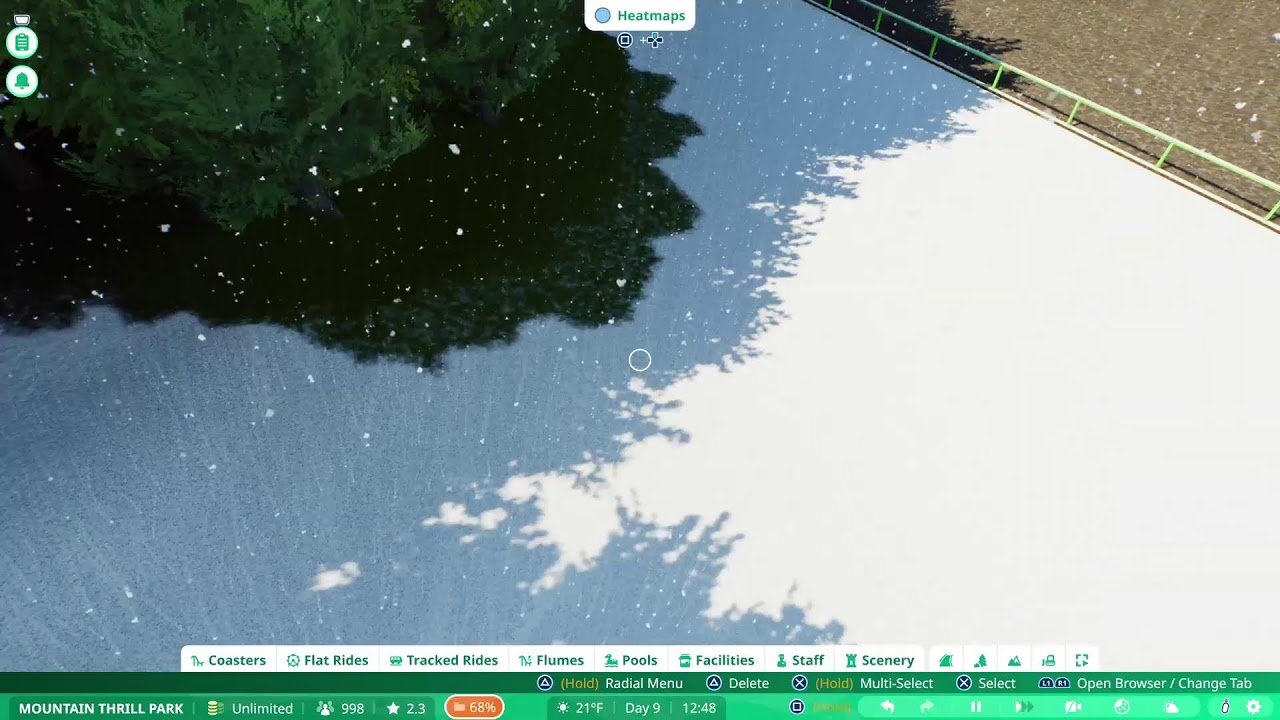
Task: View park rating 2.3 stars
Action: coord(406,708)
